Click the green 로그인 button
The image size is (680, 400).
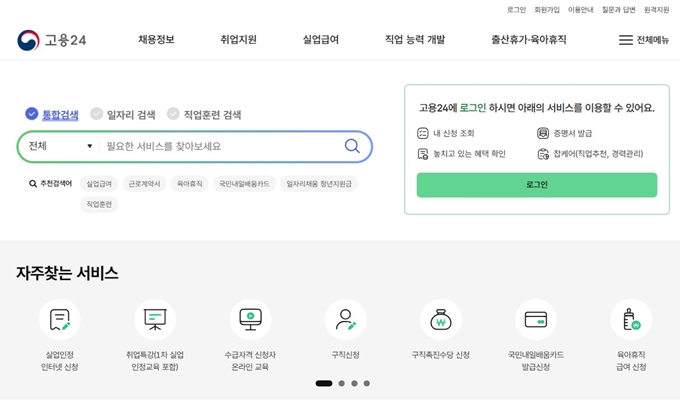coord(537,185)
